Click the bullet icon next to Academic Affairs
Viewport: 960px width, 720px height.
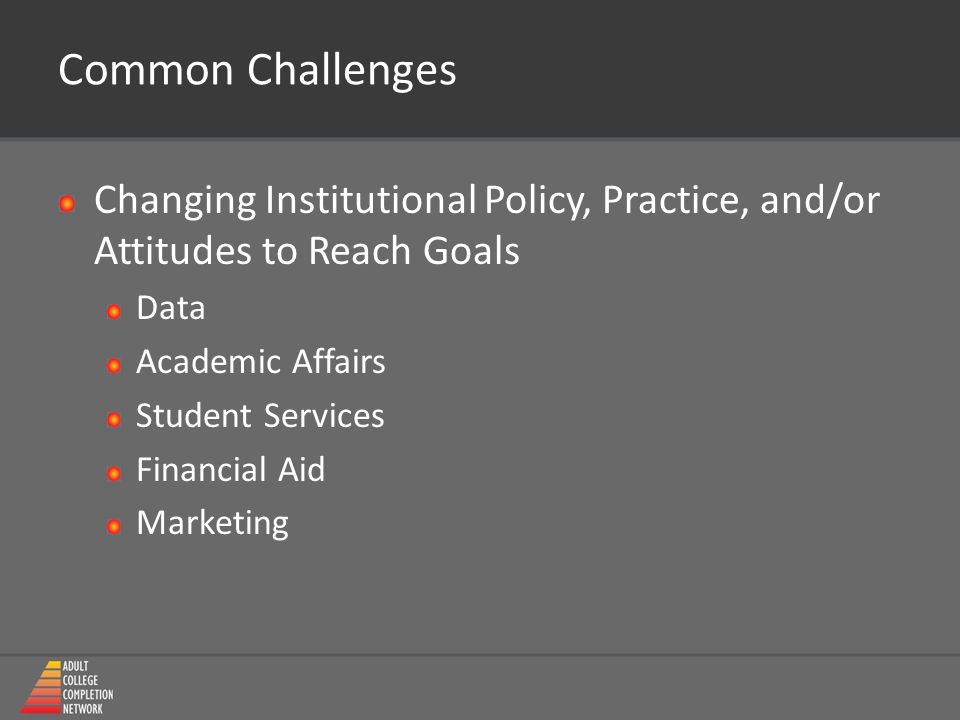[114, 366]
